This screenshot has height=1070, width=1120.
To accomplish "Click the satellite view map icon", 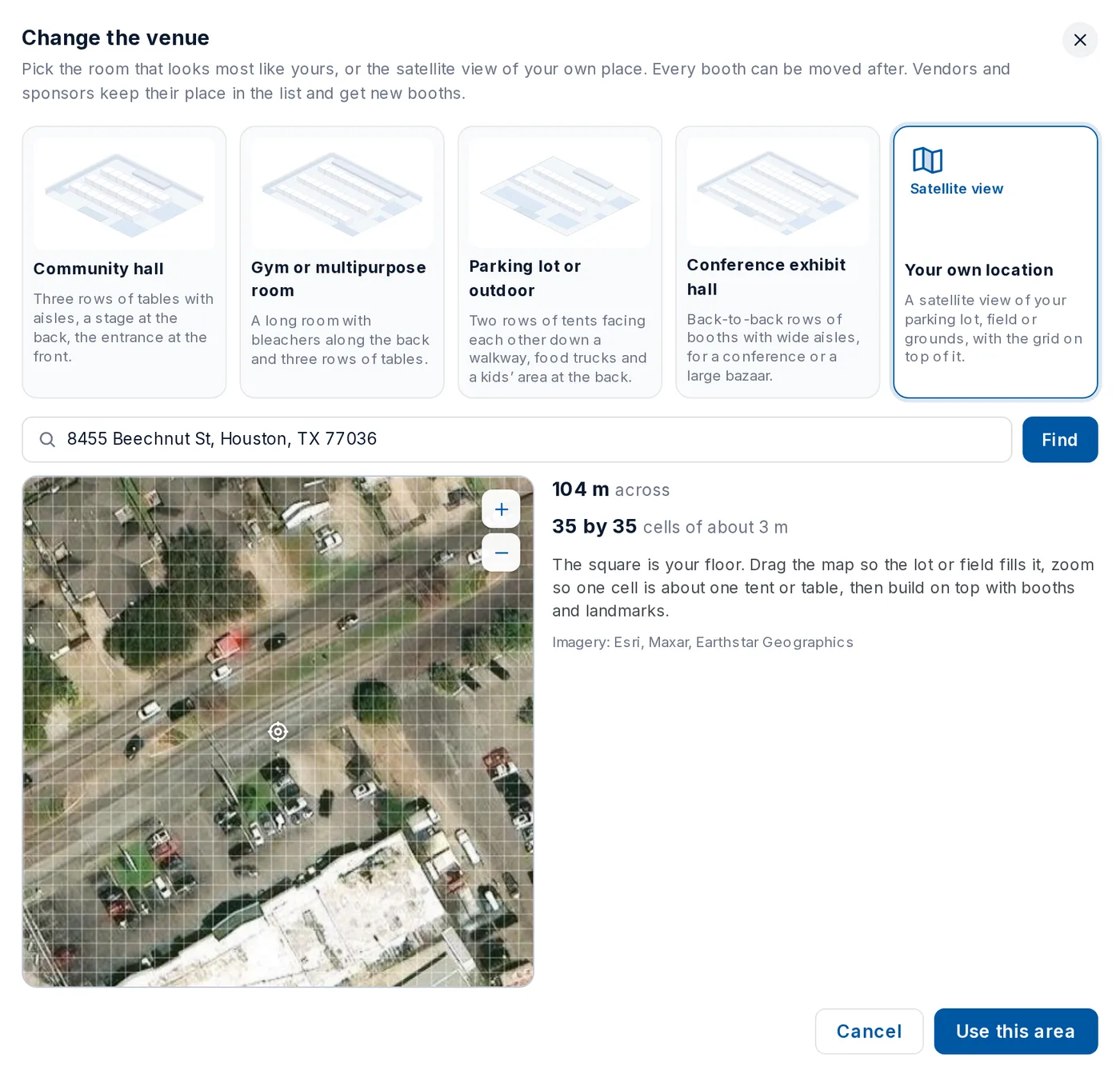I will [927, 160].
